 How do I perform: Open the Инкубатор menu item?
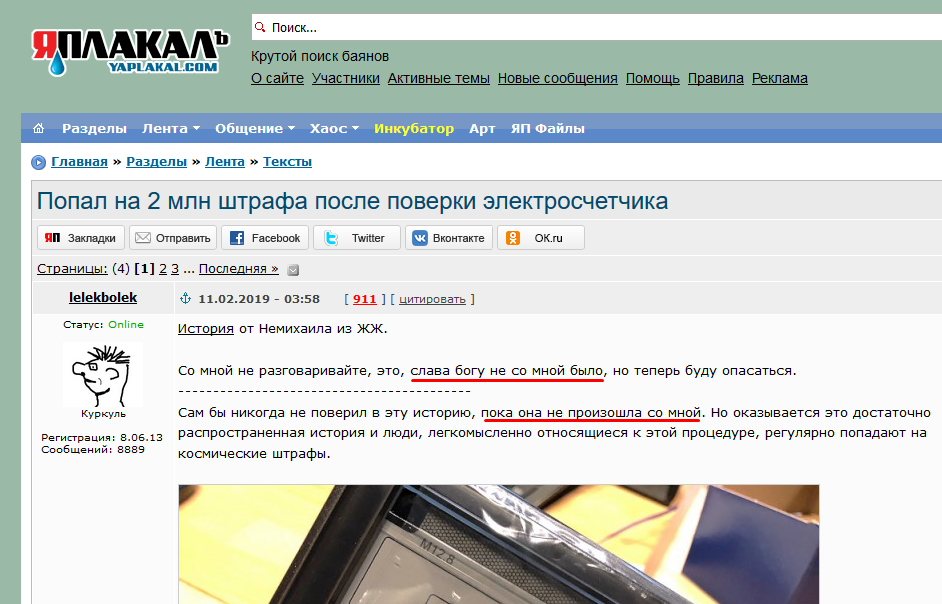tap(413, 129)
